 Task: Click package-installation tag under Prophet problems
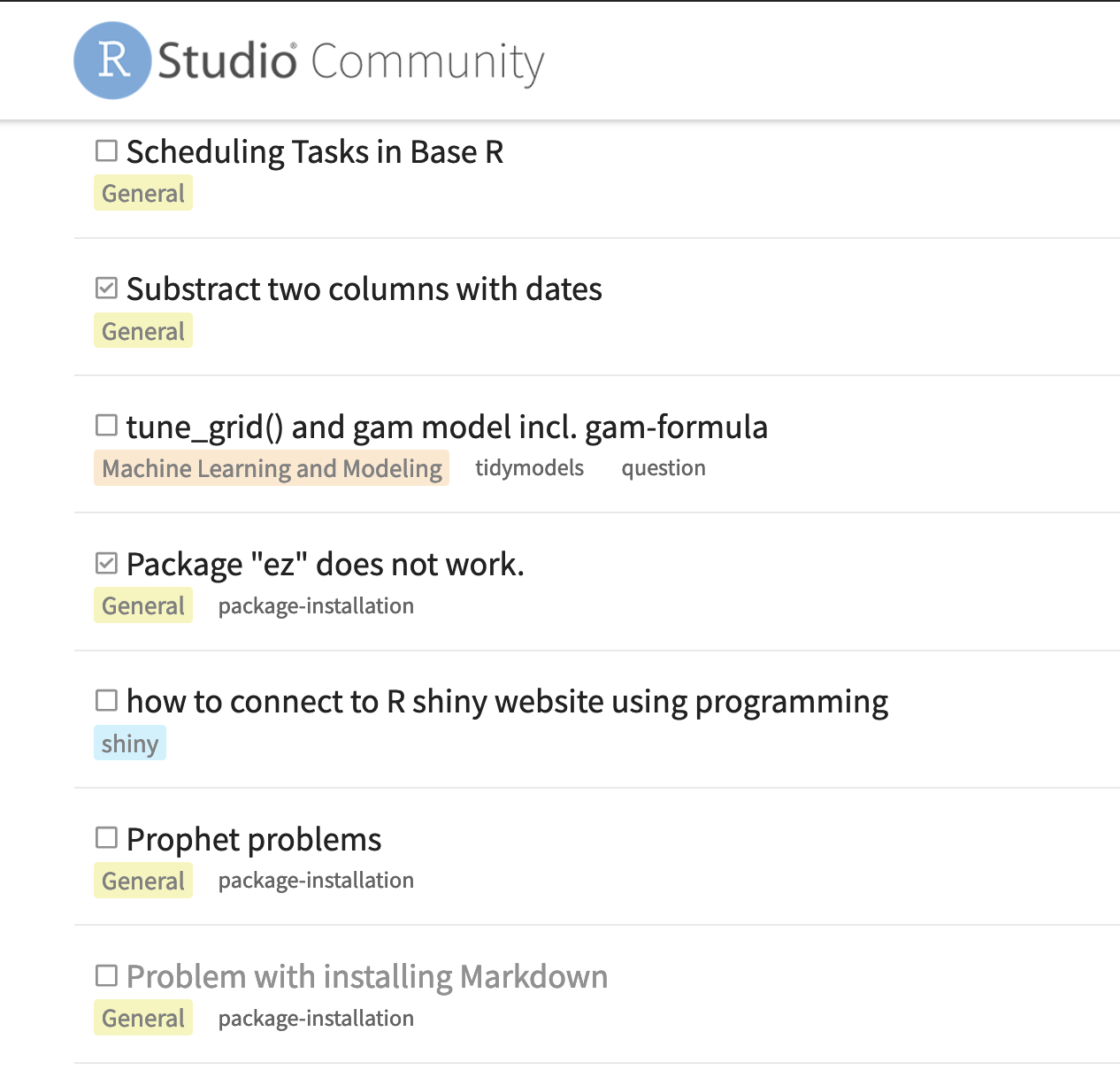tap(316, 881)
